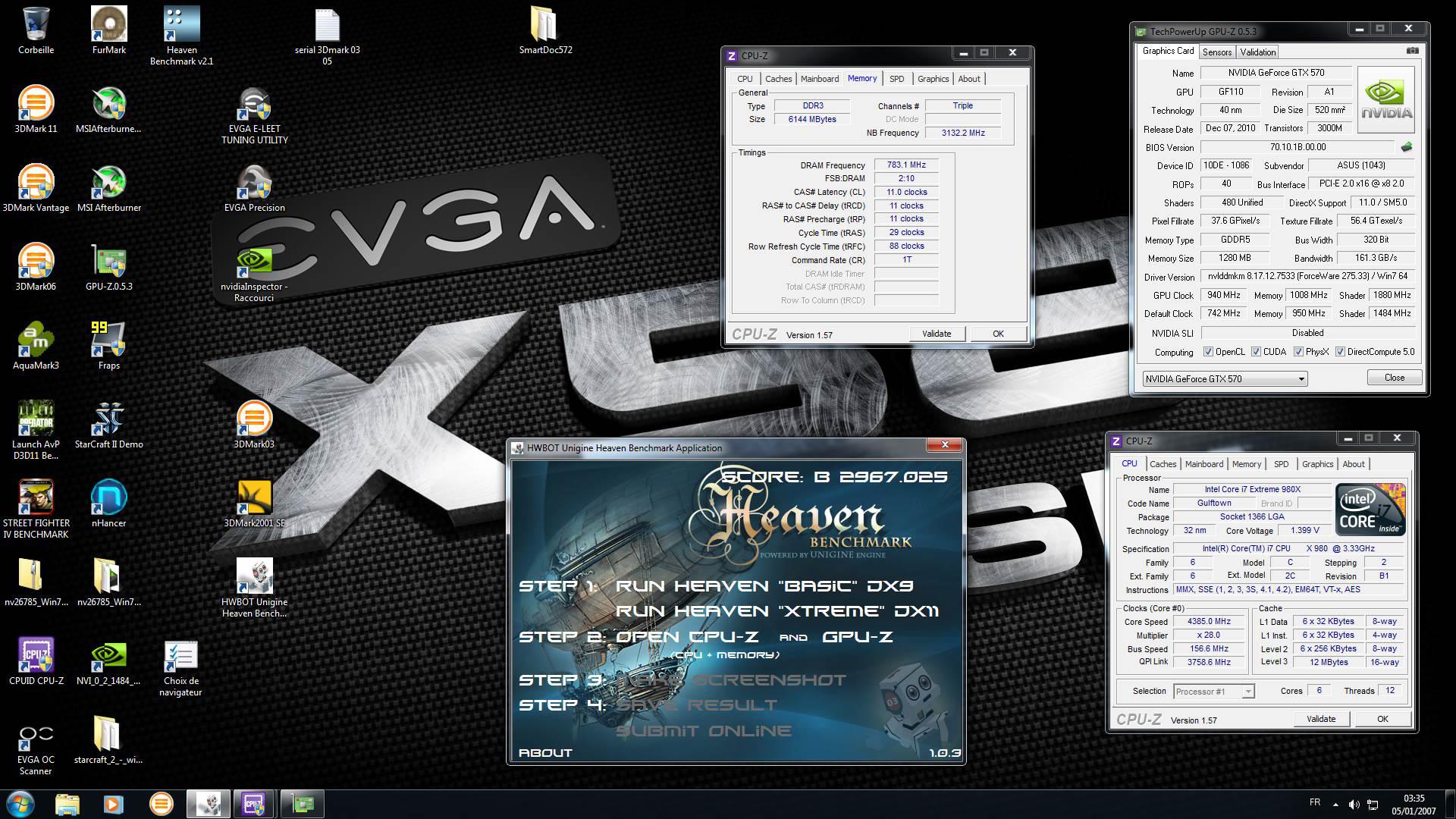The image size is (1456, 819).
Task: Open the Graphics tab in the lower CPU-Z window
Action: 1317,464
